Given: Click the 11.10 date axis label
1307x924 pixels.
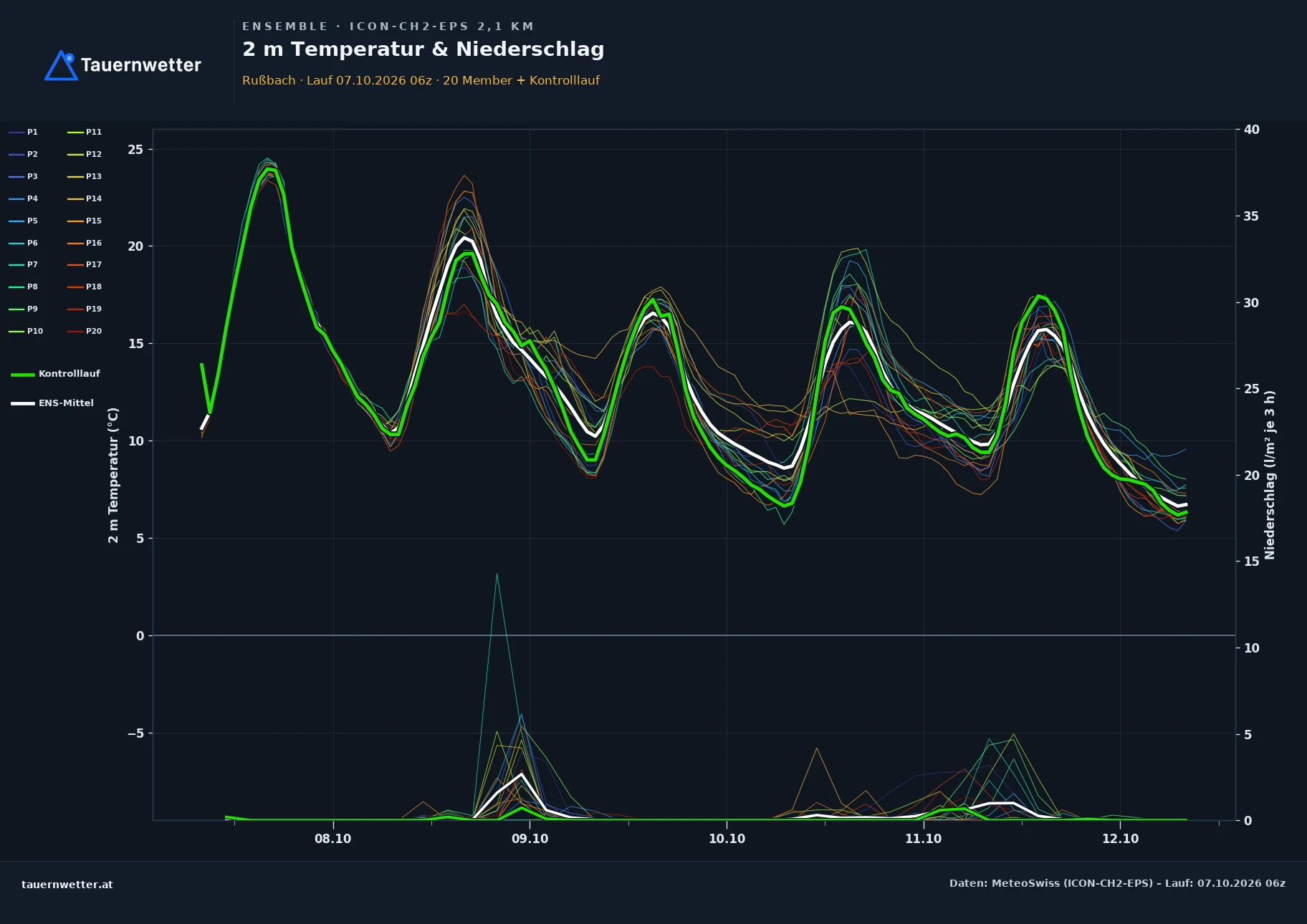Looking at the screenshot, I should [923, 839].
